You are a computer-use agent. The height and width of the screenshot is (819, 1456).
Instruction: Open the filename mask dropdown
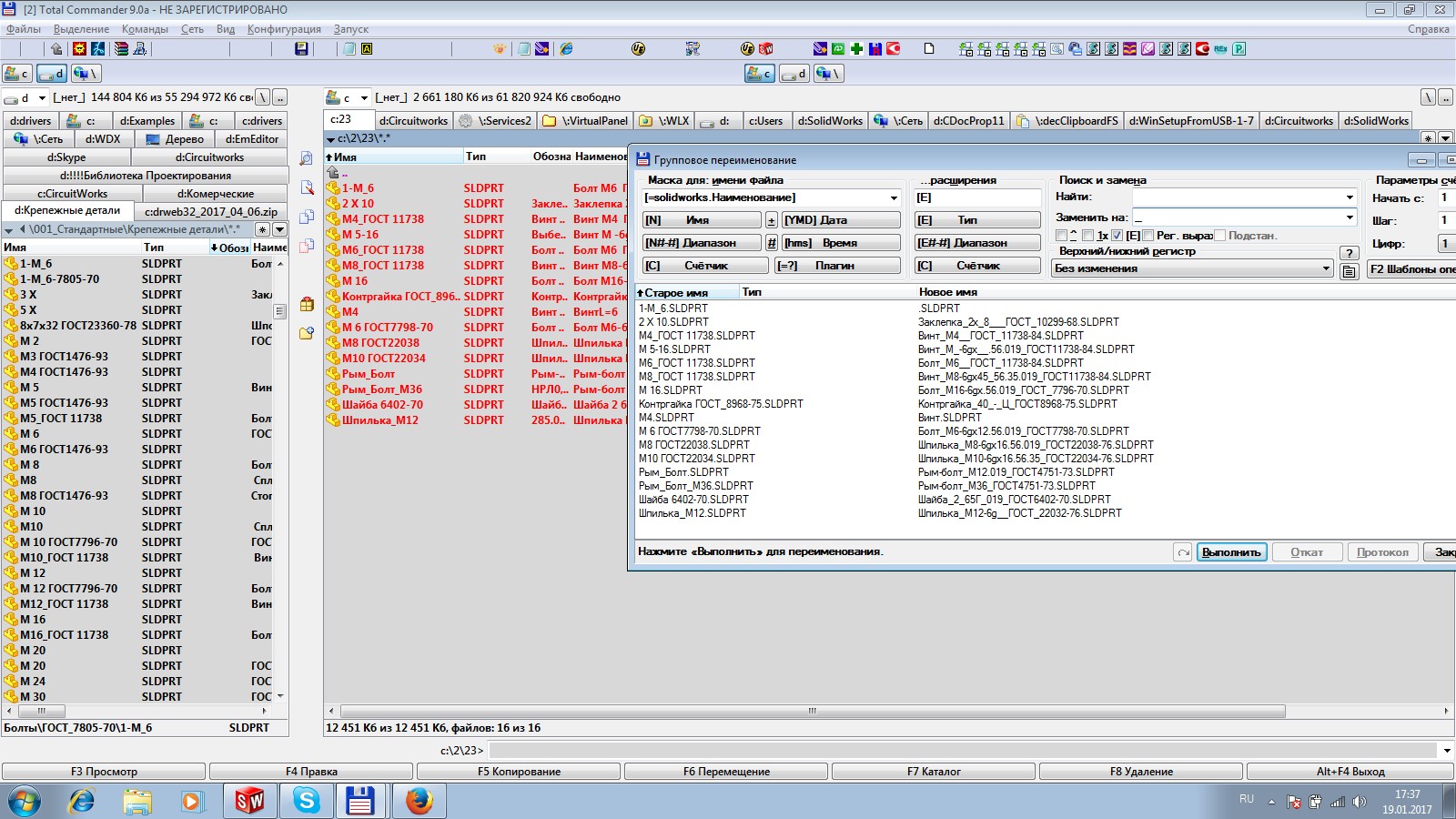click(894, 197)
